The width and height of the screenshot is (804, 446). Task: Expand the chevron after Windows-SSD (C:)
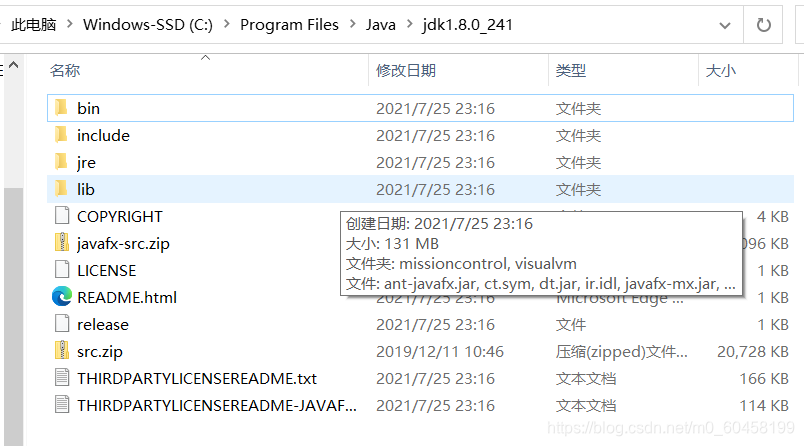pos(226,24)
